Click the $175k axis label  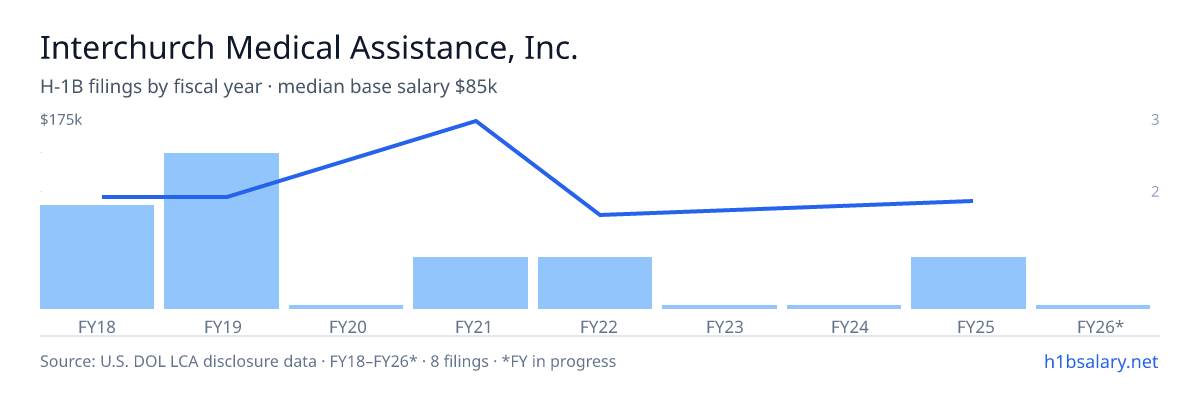[61, 120]
